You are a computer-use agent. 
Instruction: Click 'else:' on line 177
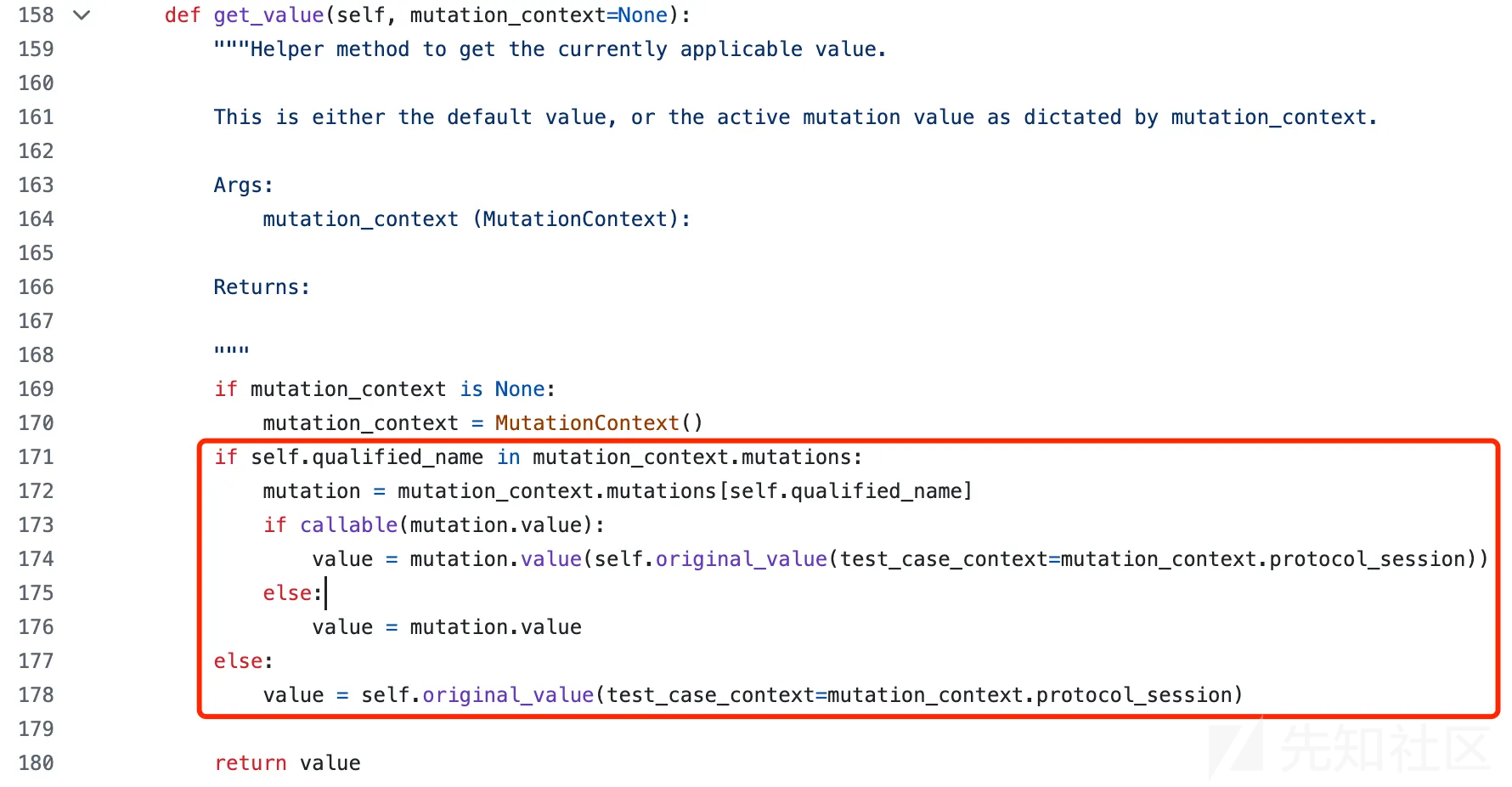pos(243,661)
